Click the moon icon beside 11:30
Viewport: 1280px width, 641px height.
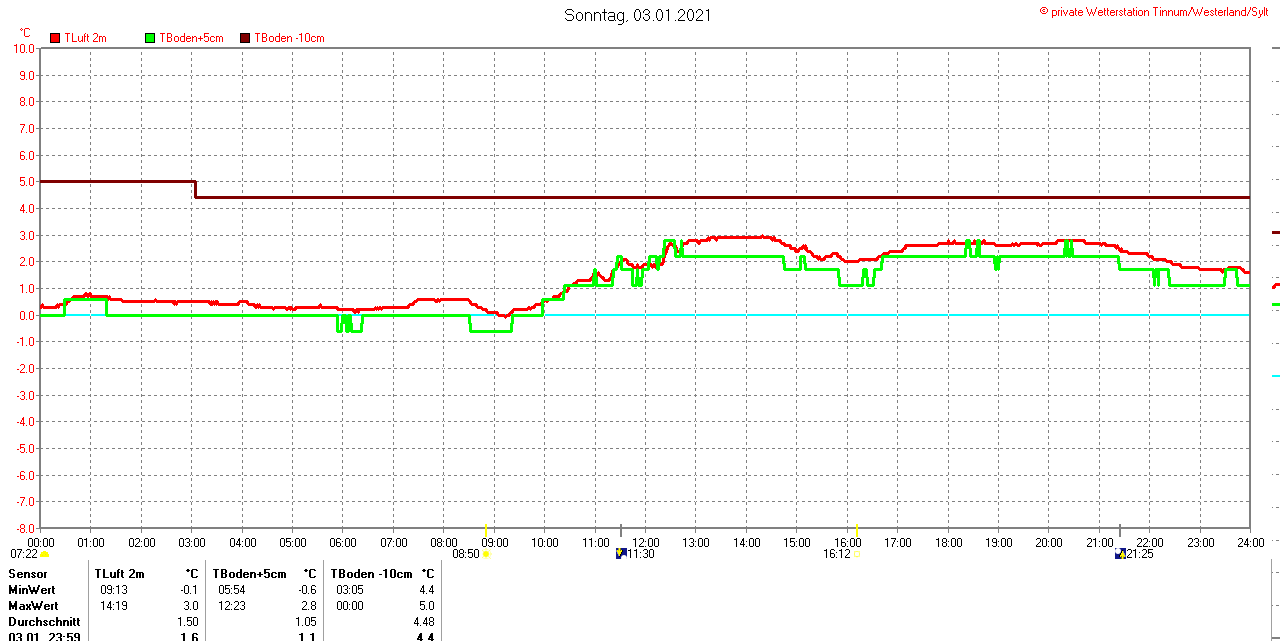621,553
